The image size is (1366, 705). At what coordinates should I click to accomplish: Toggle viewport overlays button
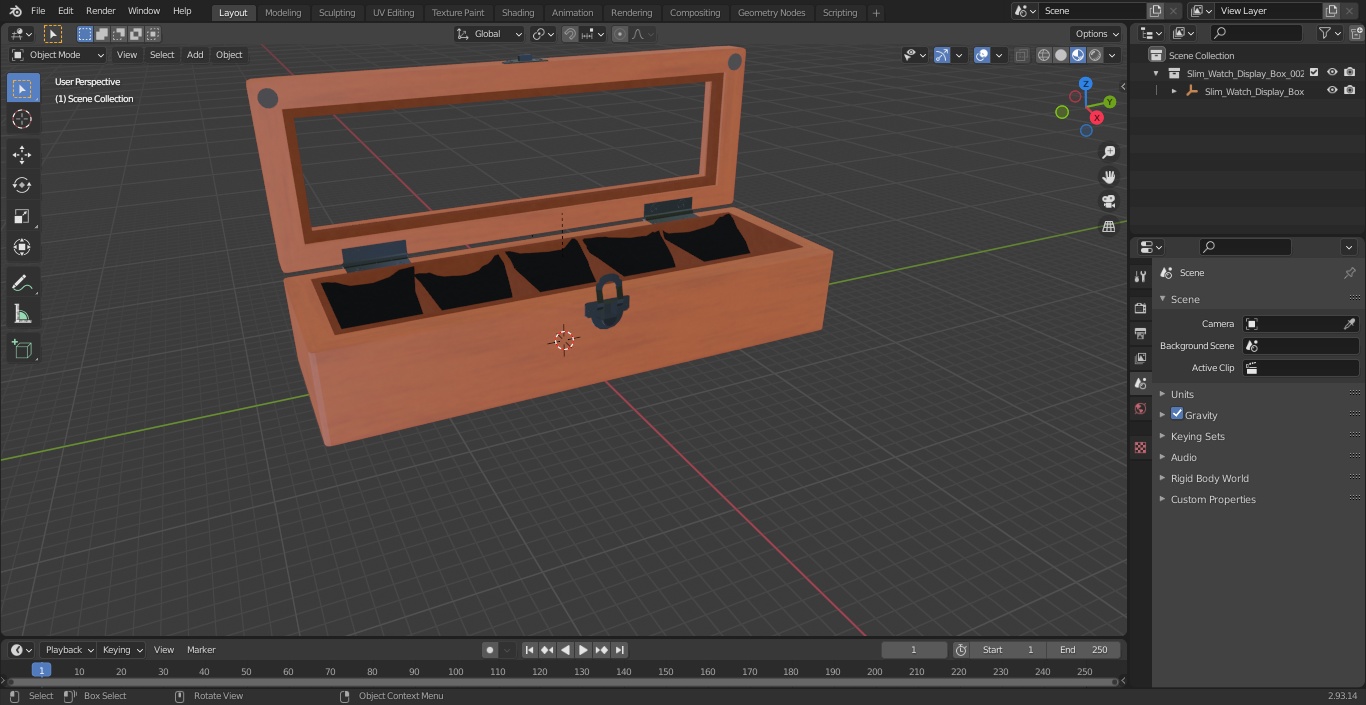982,55
